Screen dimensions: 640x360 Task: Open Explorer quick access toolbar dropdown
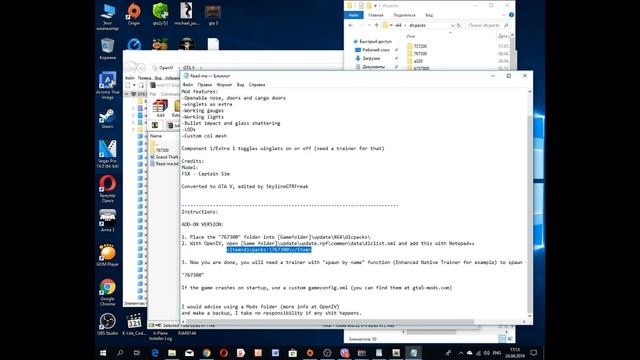click(375, 6)
